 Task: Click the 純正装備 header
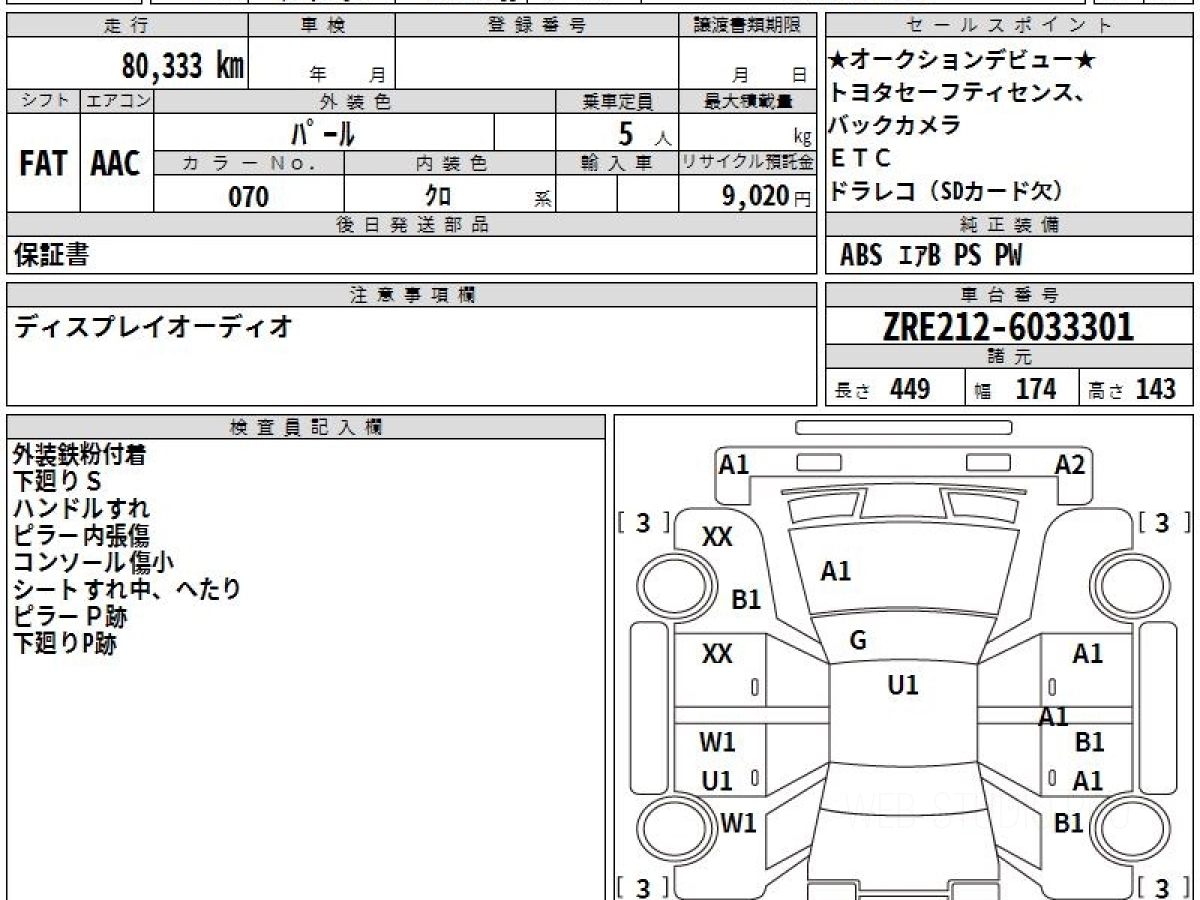pyautogui.click(x=1010, y=225)
